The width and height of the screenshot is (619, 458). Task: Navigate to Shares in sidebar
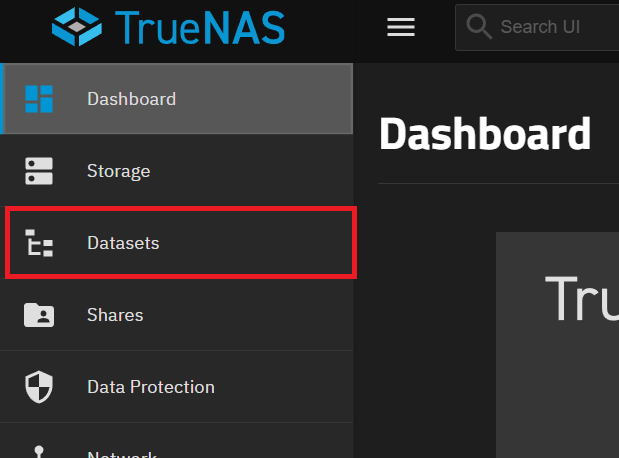click(115, 315)
